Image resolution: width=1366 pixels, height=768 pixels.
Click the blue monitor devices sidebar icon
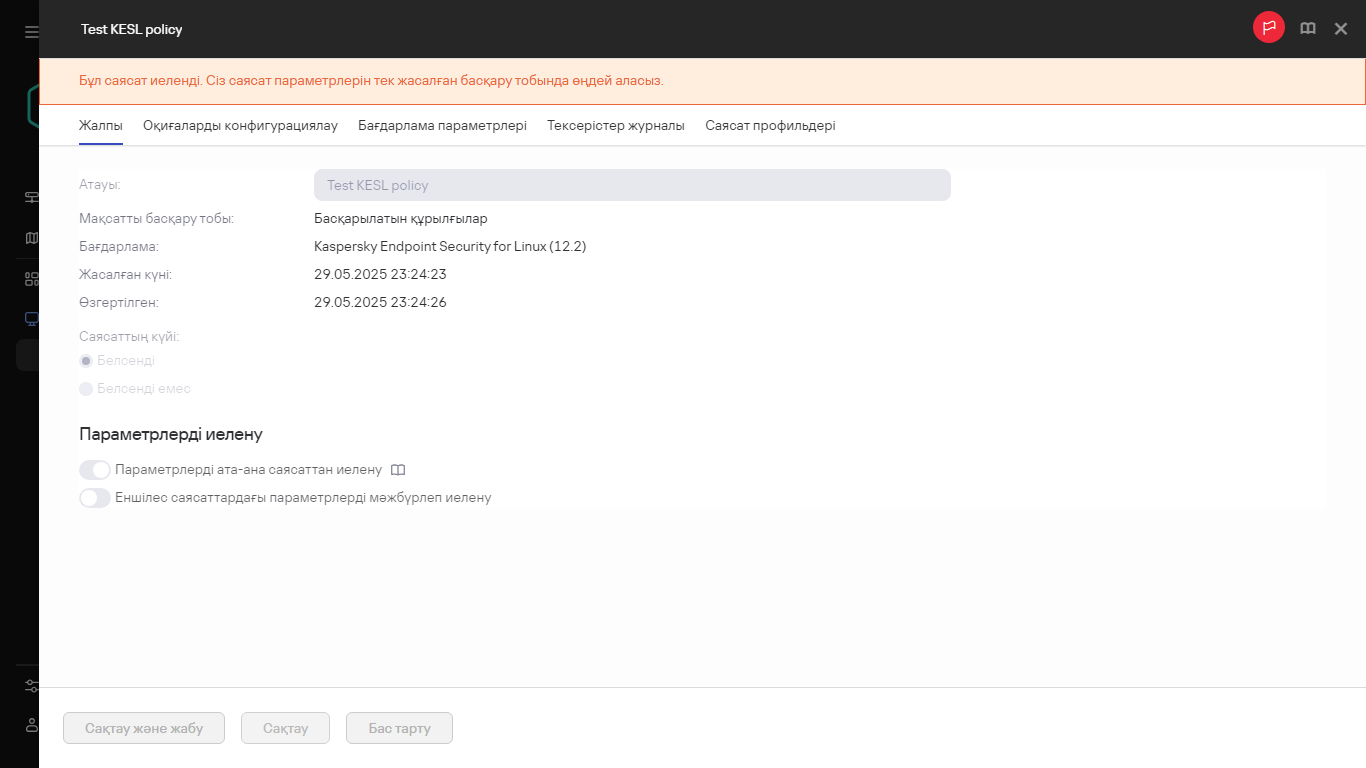click(31, 319)
